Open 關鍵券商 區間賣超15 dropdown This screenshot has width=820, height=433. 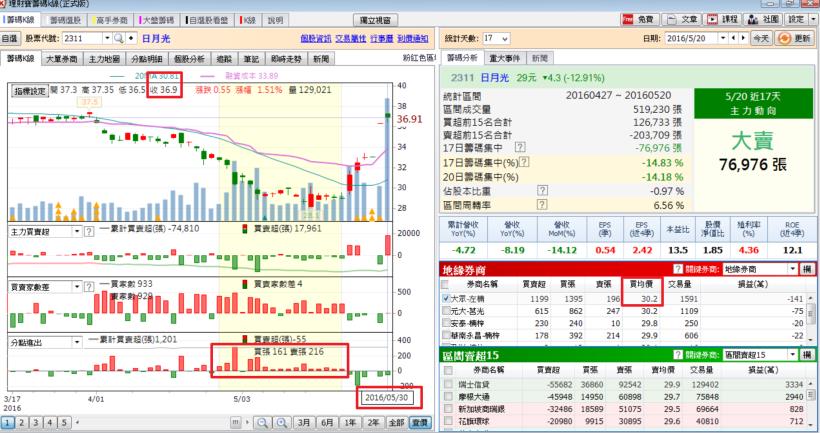tap(793, 355)
